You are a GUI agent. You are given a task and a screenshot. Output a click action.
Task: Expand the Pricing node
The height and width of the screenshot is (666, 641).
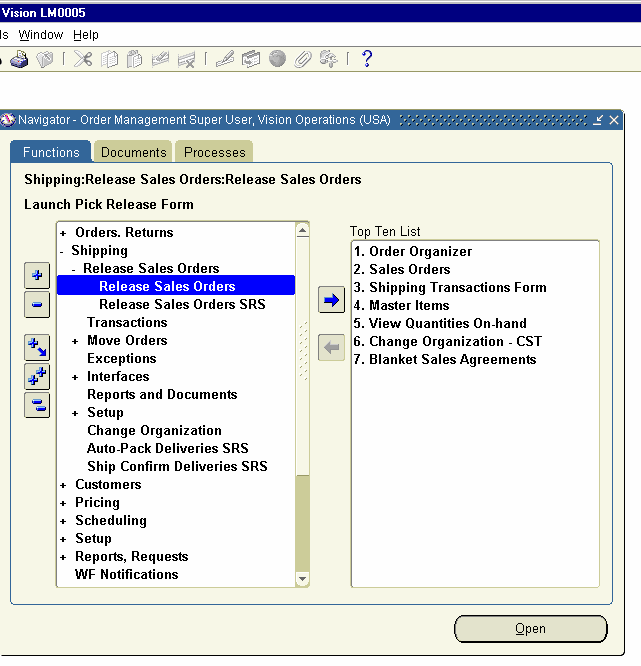tap(63, 503)
